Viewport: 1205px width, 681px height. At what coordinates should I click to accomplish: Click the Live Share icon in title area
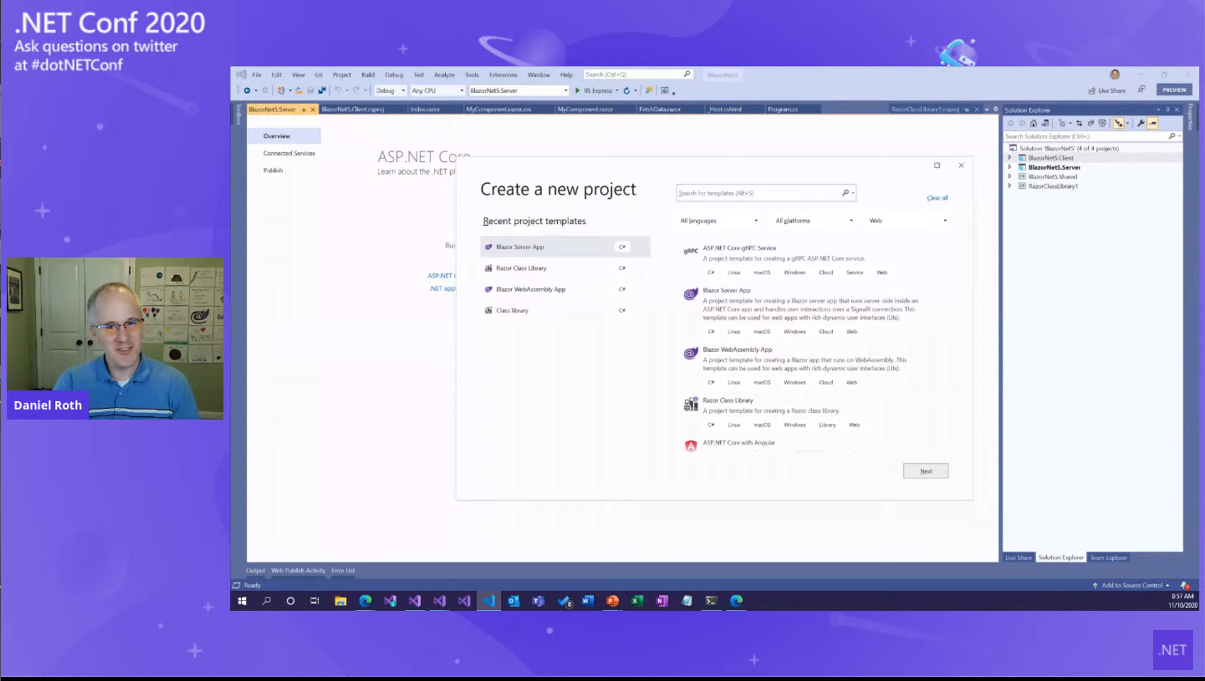(1092, 90)
